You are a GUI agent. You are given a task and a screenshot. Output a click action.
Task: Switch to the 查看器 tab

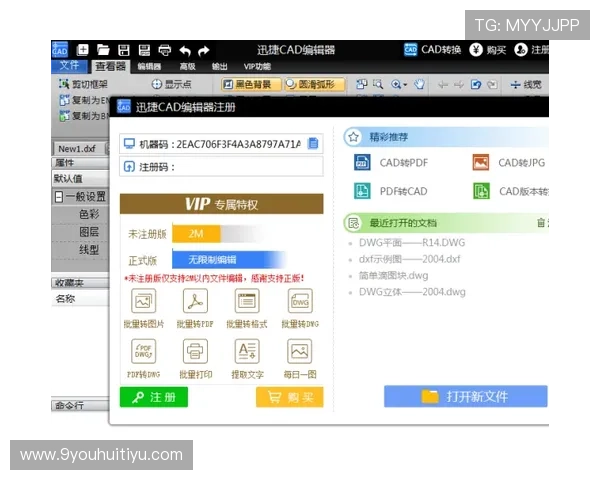[x=111, y=66]
